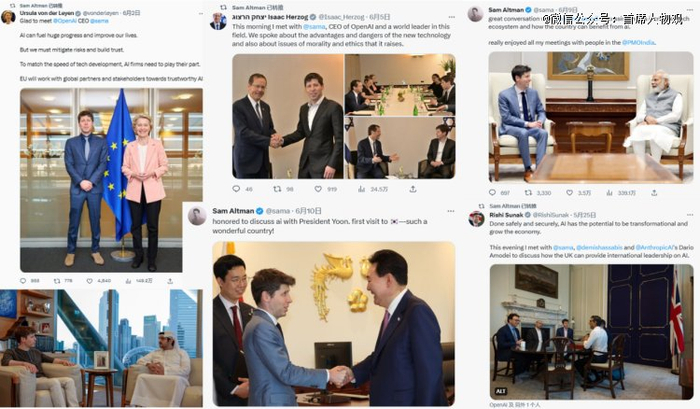This screenshot has height=409, width=700.
Task: Open the EU flag photo with von der Leyen
Action: tap(111, 180)
